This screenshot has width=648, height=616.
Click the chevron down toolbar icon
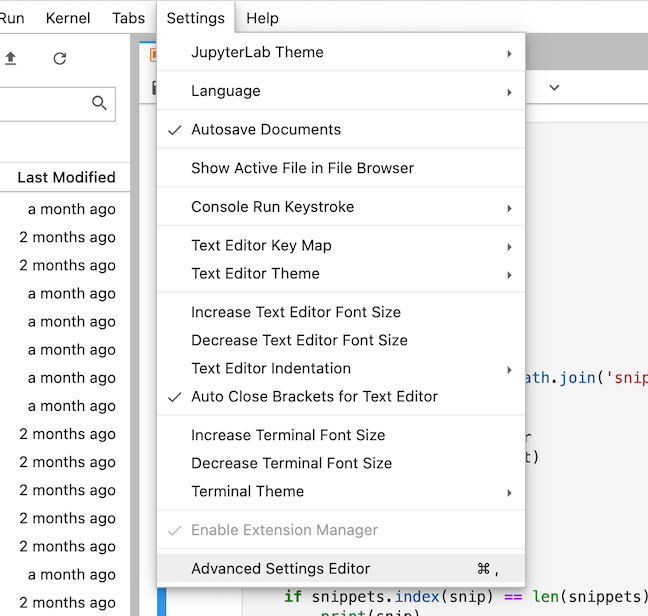pyautogui.click(x=554, y=88)
